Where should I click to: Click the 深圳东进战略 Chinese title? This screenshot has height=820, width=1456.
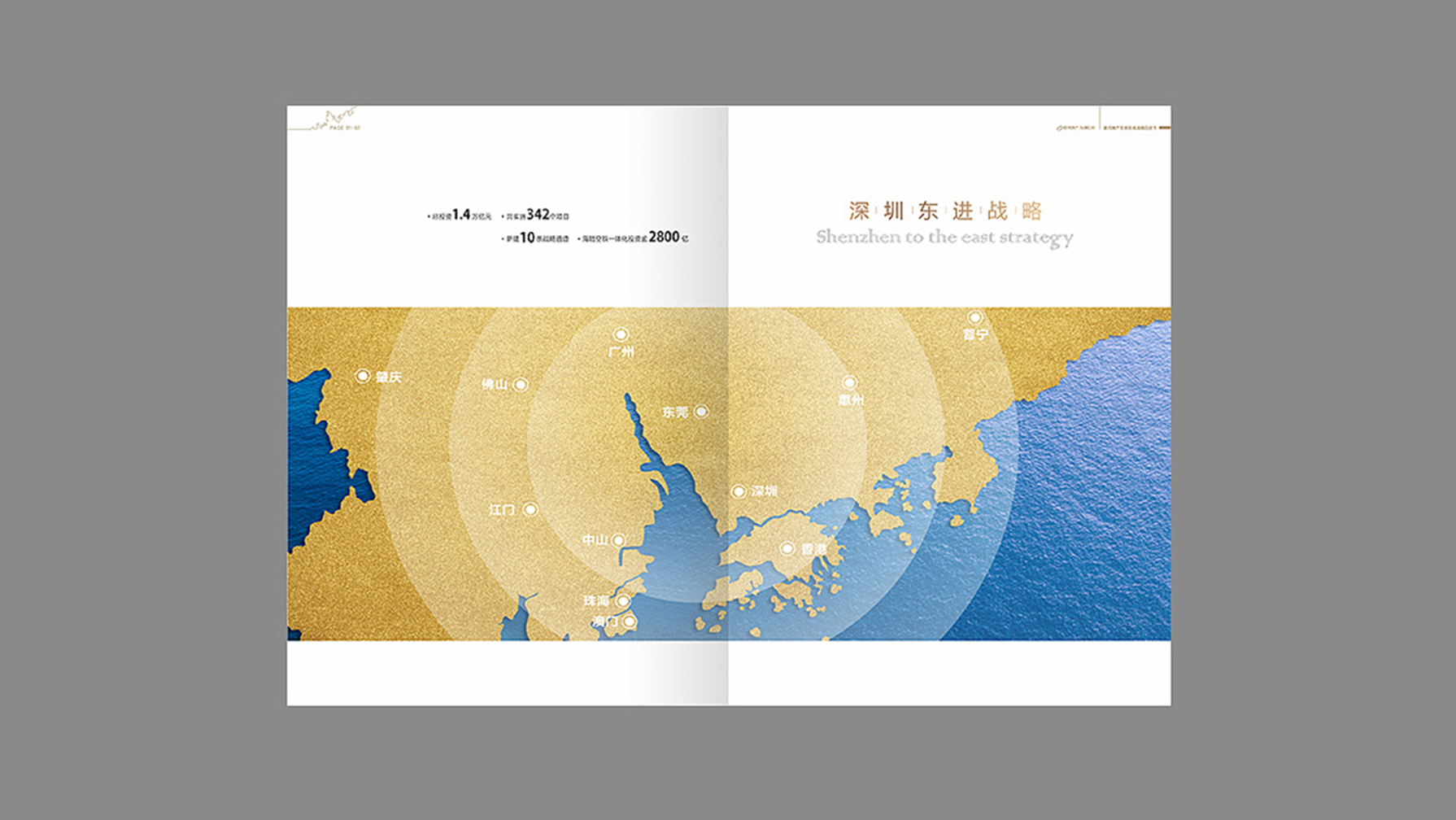click(x=944, y=212)
